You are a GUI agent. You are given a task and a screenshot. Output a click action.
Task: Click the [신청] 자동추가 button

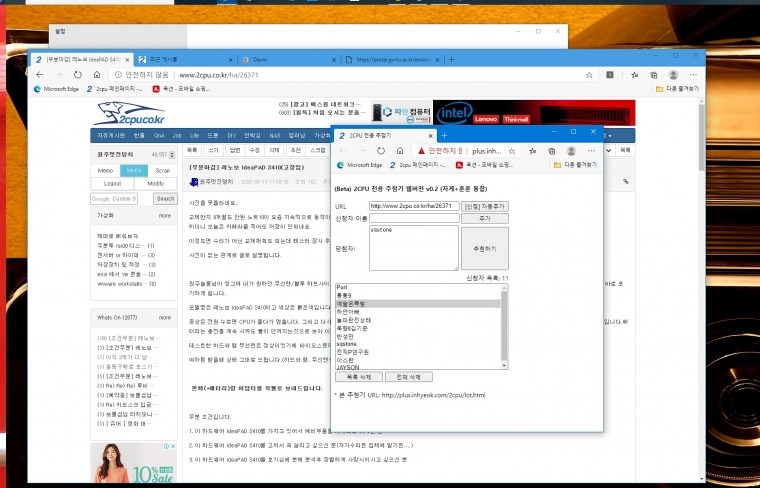pos(485,206)
